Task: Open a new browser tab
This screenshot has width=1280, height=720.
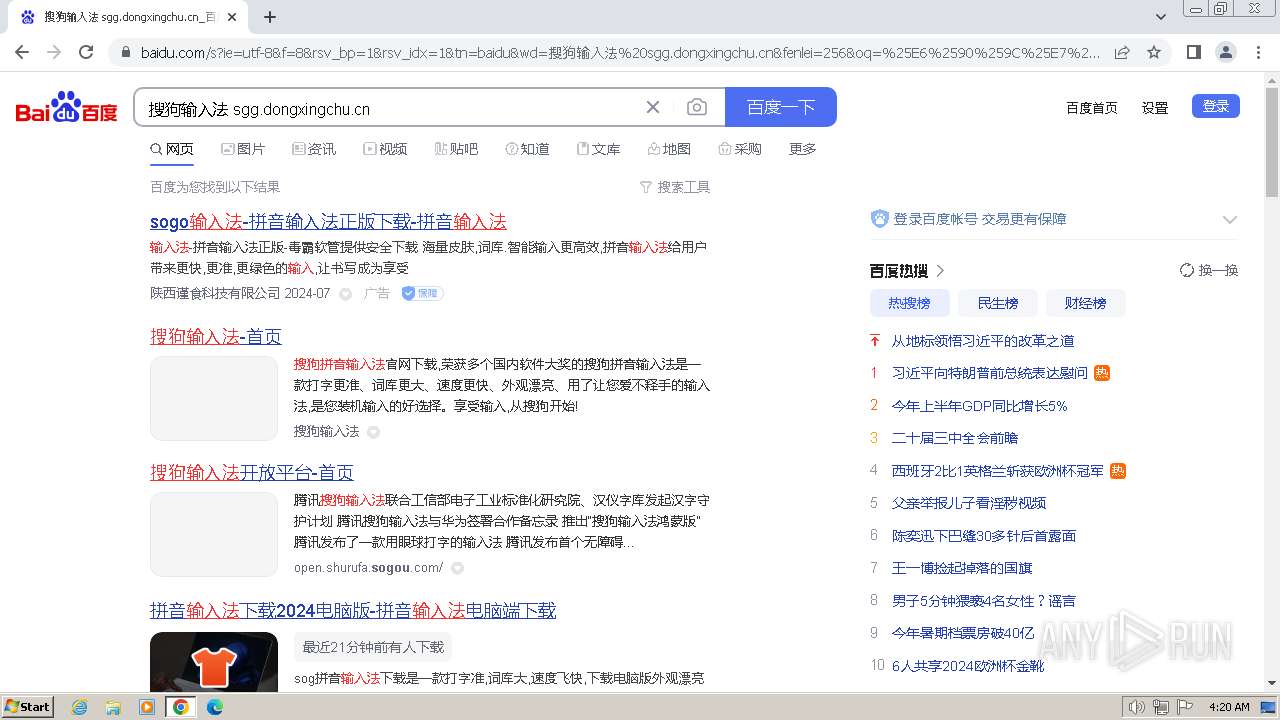Action: [x=270, y=17]
